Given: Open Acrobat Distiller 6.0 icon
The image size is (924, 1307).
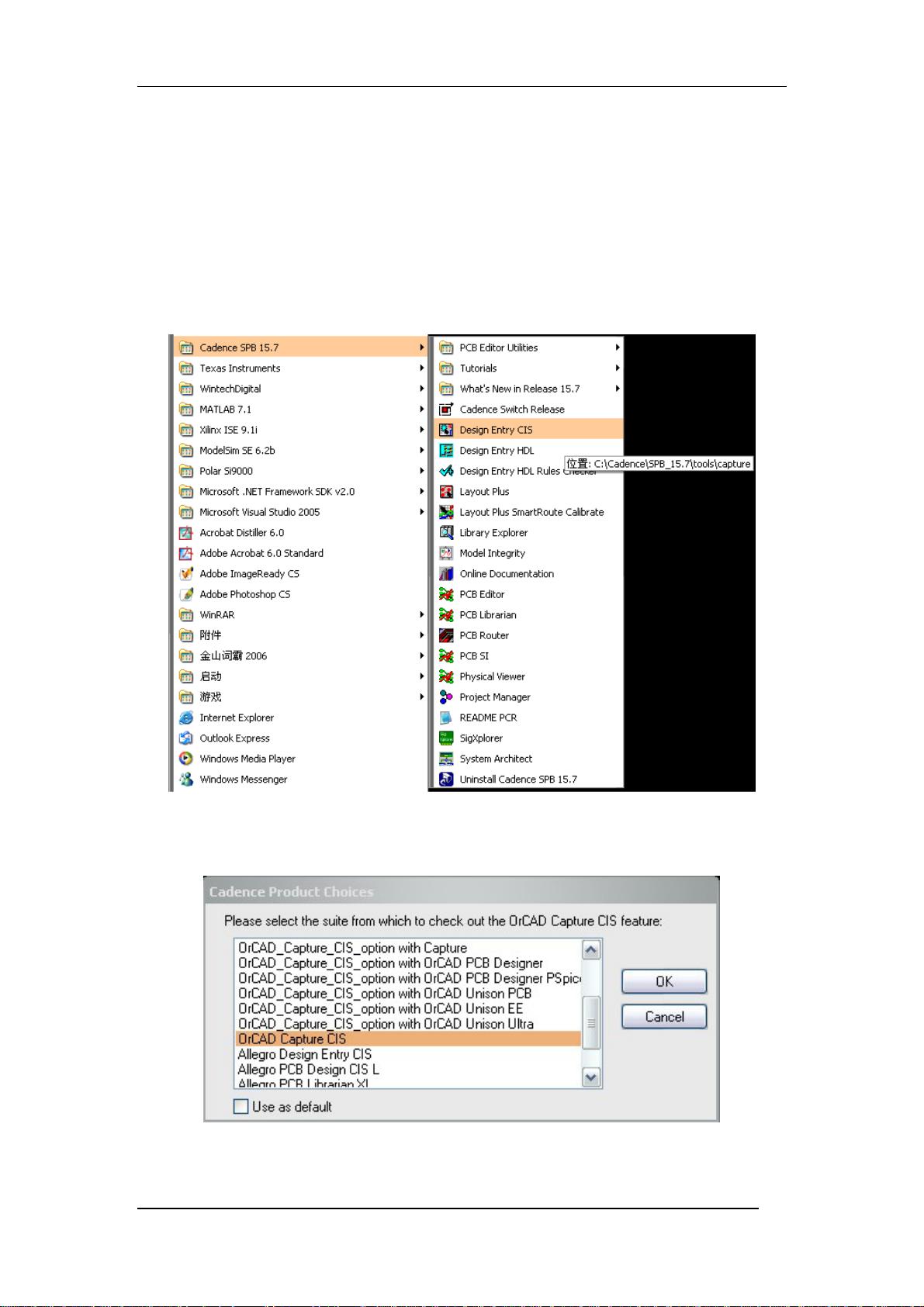Looking at the screenshot, I should tap(186, 533).
